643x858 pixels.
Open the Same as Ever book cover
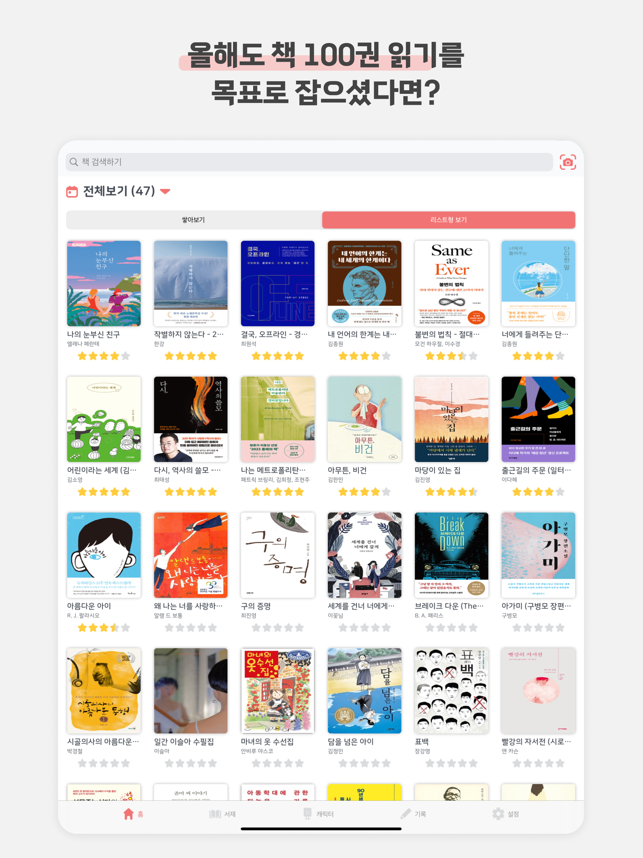[x=451, y=283]
